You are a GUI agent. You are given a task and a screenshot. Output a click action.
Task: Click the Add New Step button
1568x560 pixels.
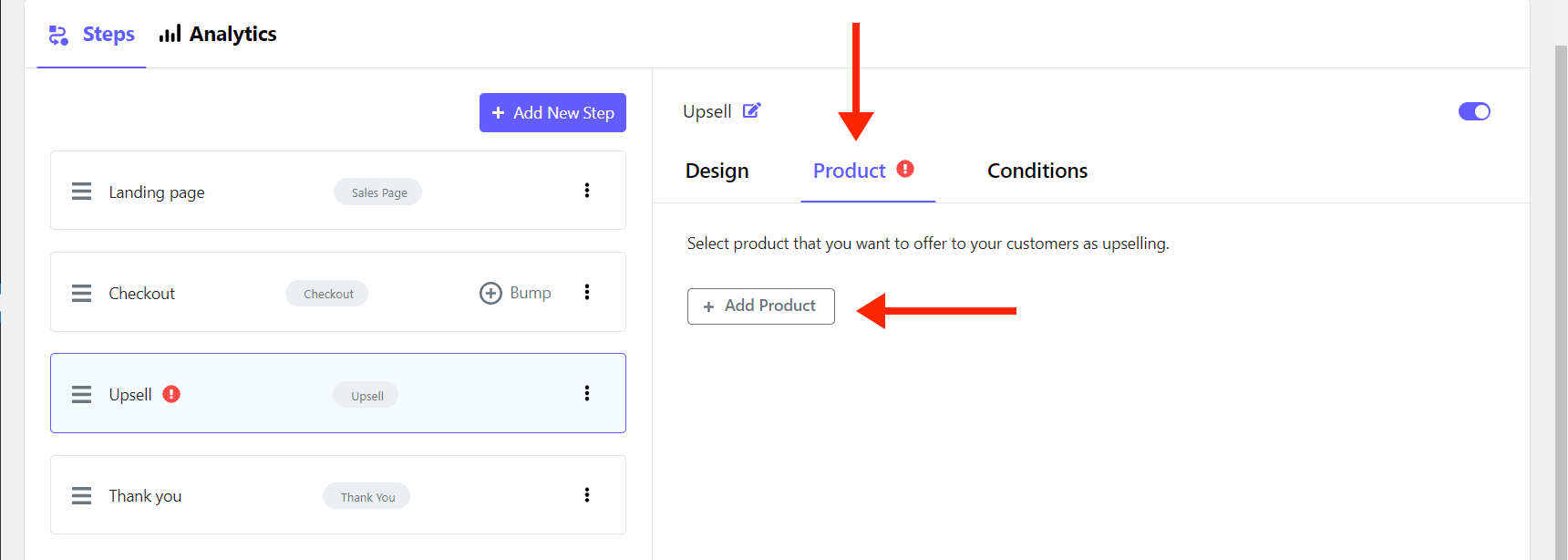pyautogui.click(x=552, y=112)
